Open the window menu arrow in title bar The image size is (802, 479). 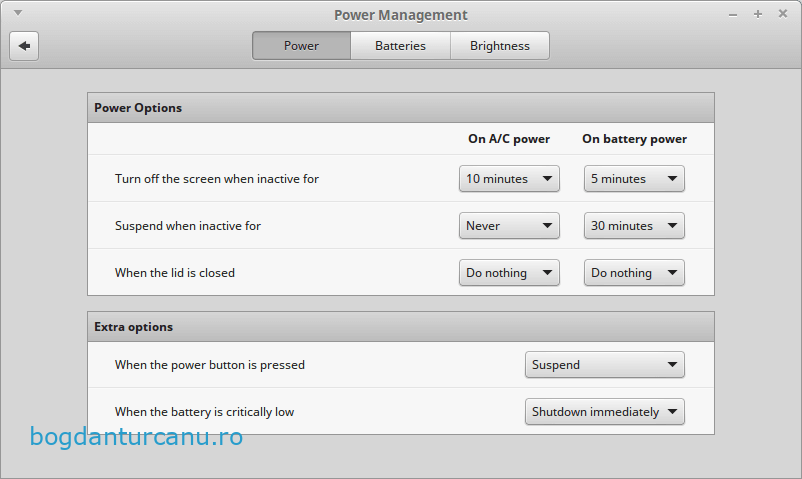click(18, 14)
